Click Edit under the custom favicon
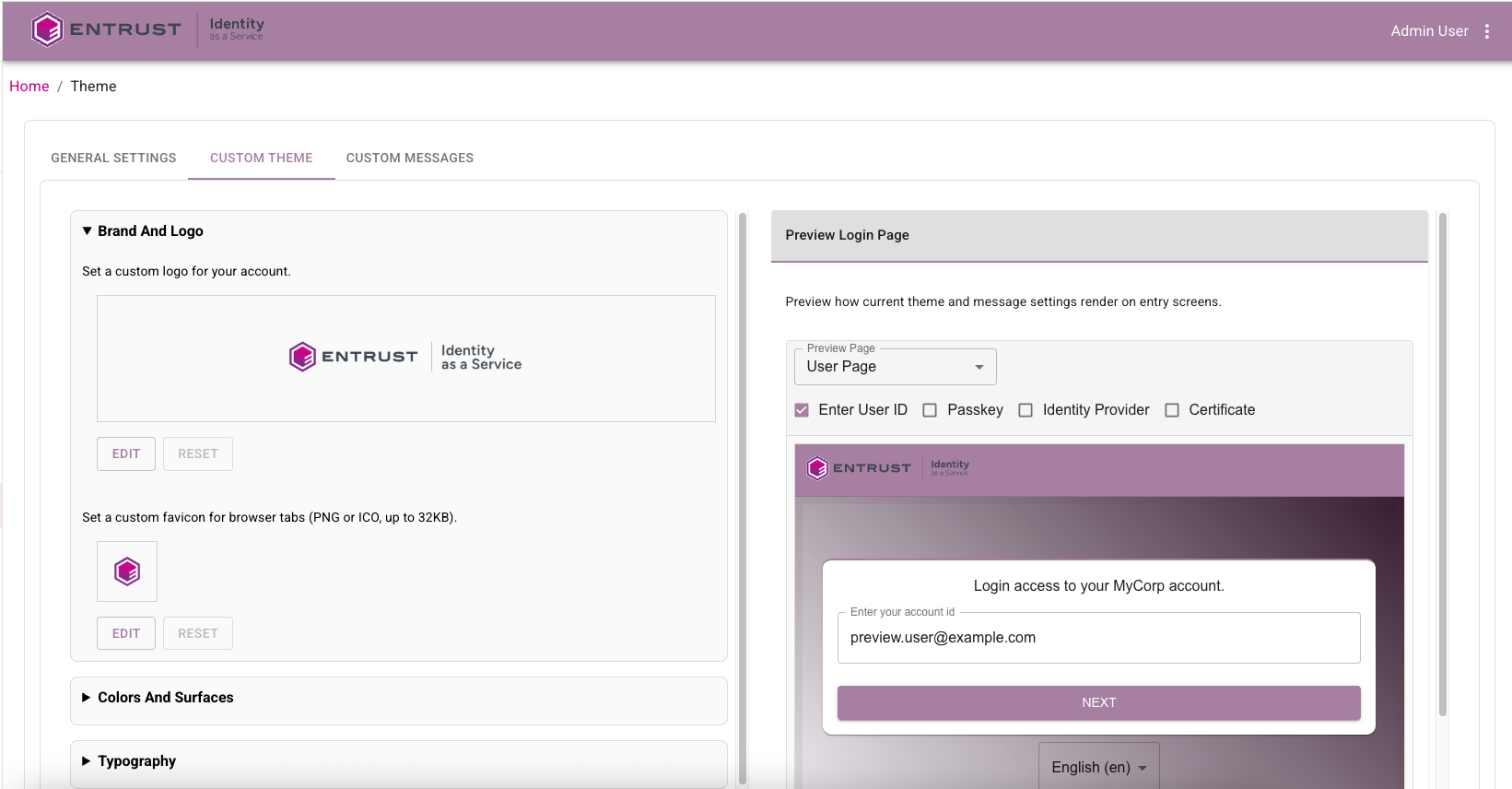The image size is (1512, 789). pos(126,634)
